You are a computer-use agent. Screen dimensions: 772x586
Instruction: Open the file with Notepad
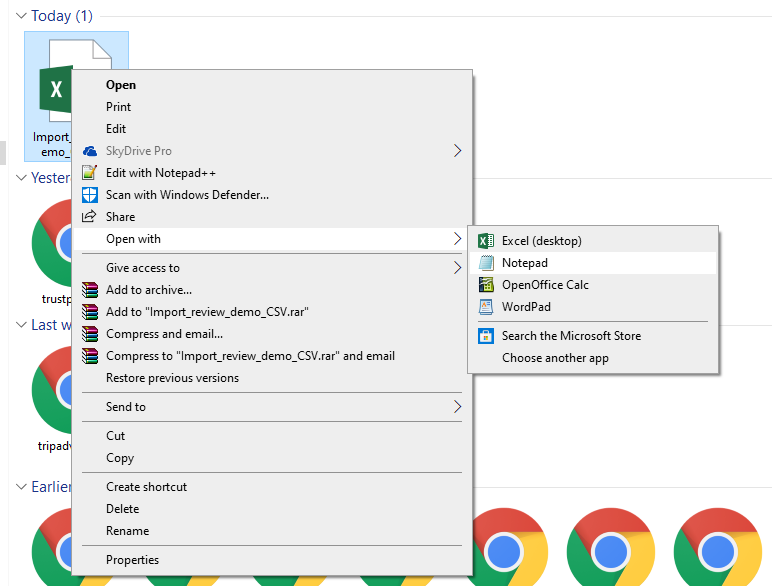click(x=593, y=263)
